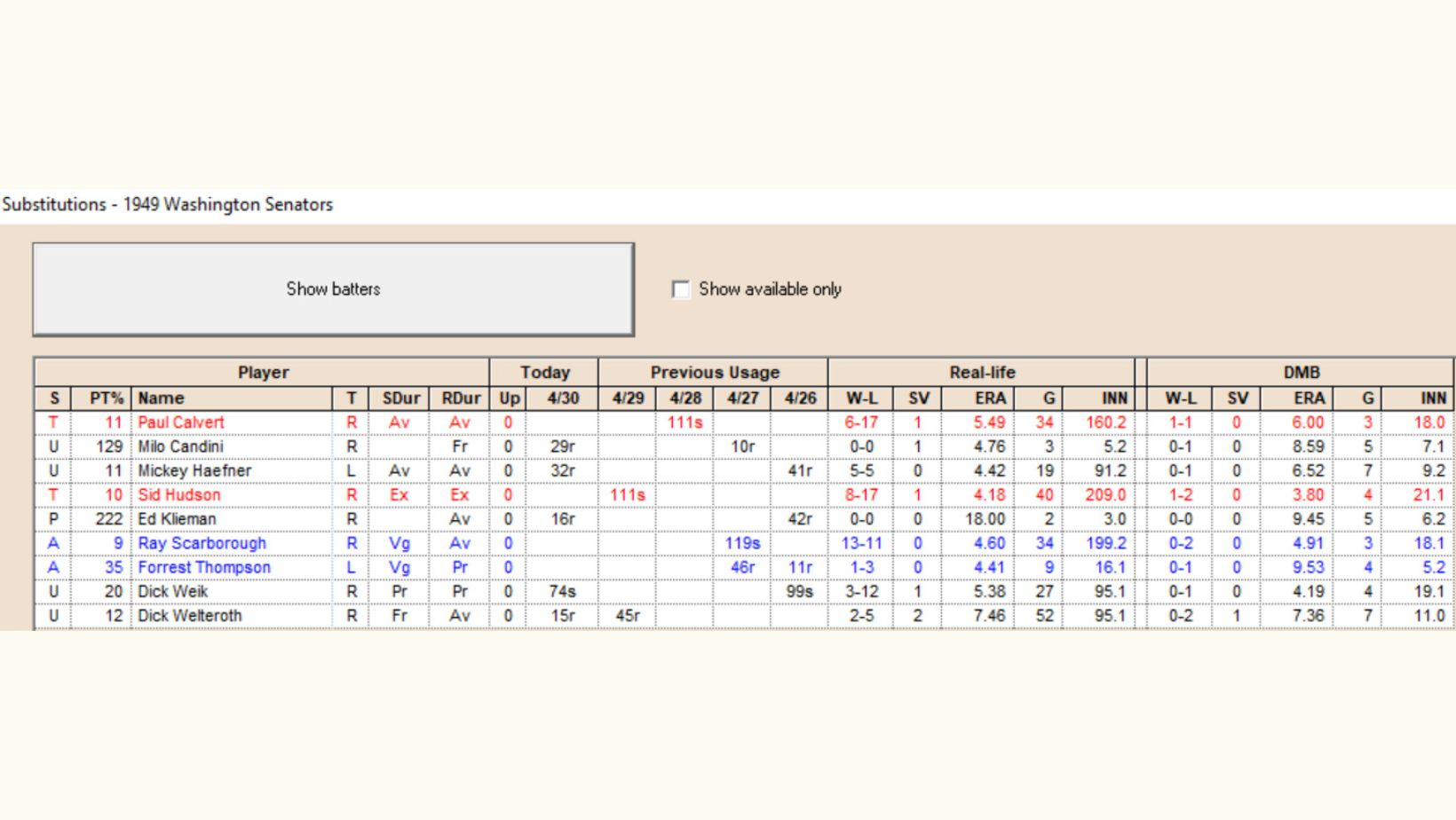Choose Forrest Thompson pitcher name
This screenshot has height=820, width=1456.
point(204,567)
